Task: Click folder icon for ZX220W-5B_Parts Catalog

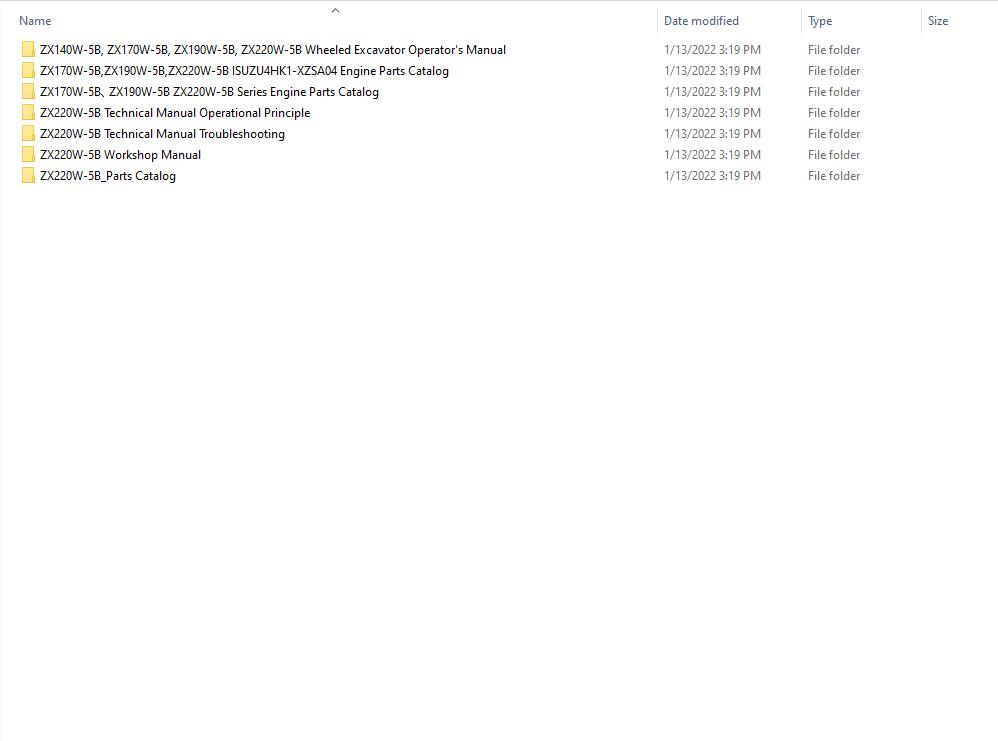Action: 28,176
